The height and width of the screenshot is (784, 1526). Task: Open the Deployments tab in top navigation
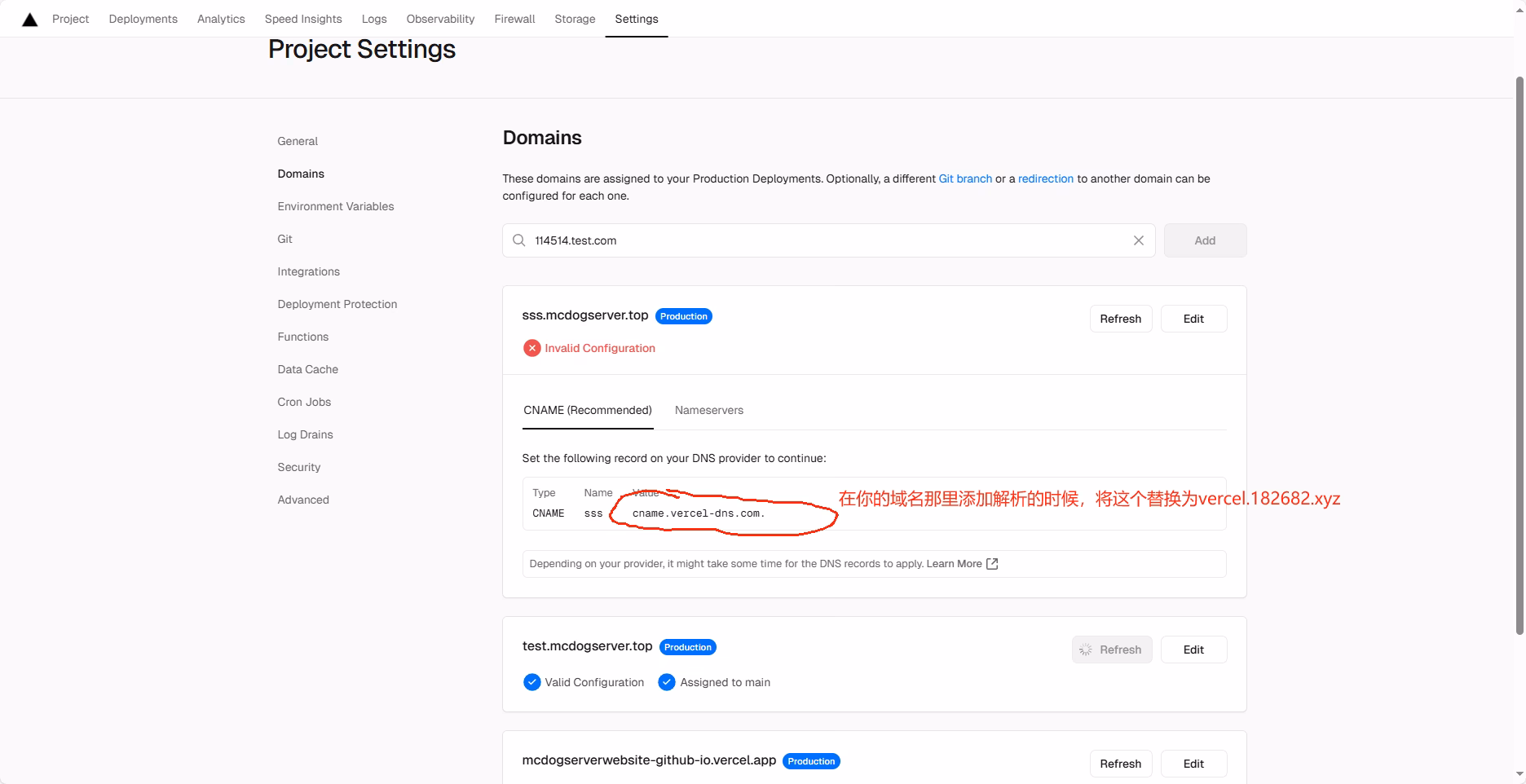click(143, 19)
